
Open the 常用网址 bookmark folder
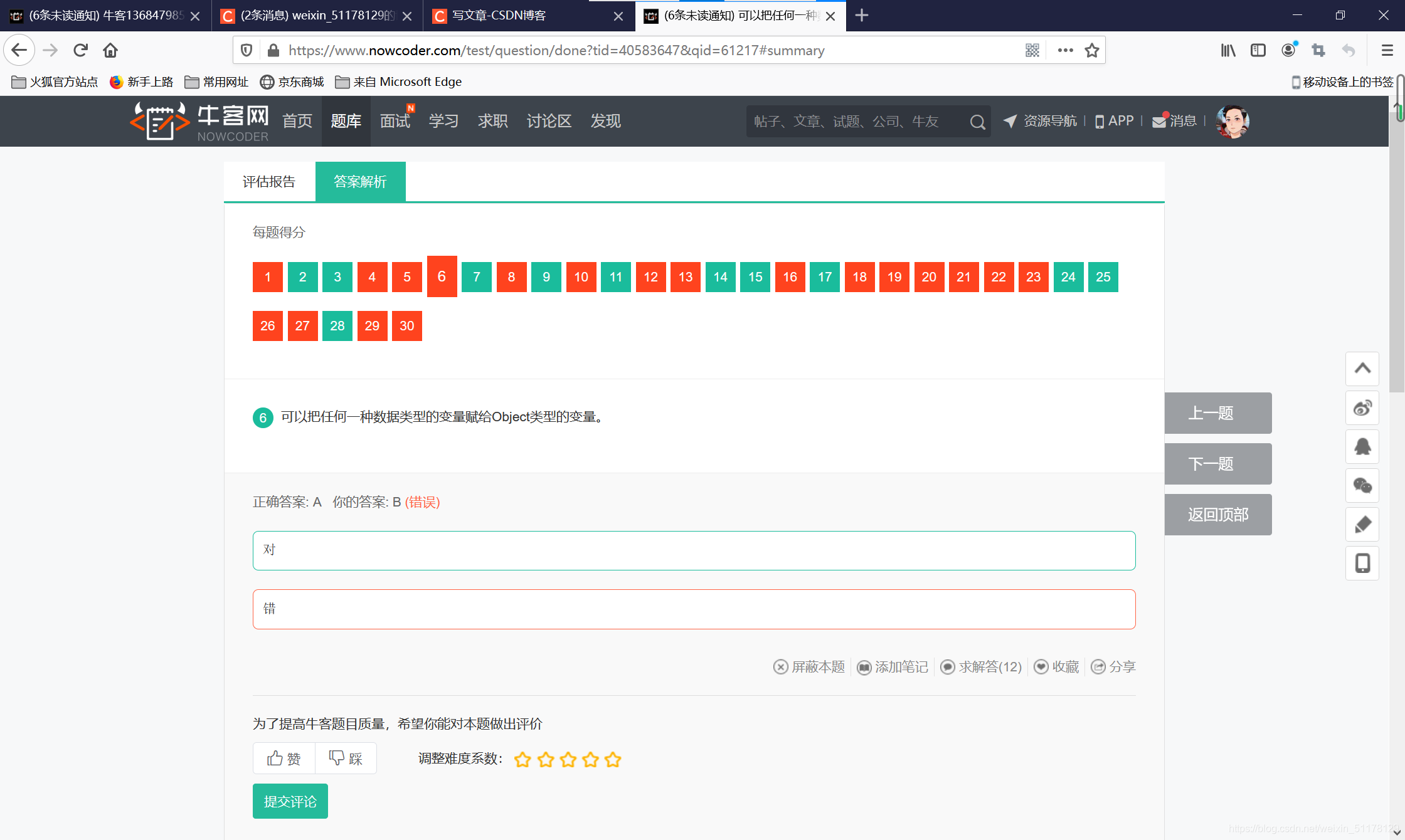click(216, 82)
